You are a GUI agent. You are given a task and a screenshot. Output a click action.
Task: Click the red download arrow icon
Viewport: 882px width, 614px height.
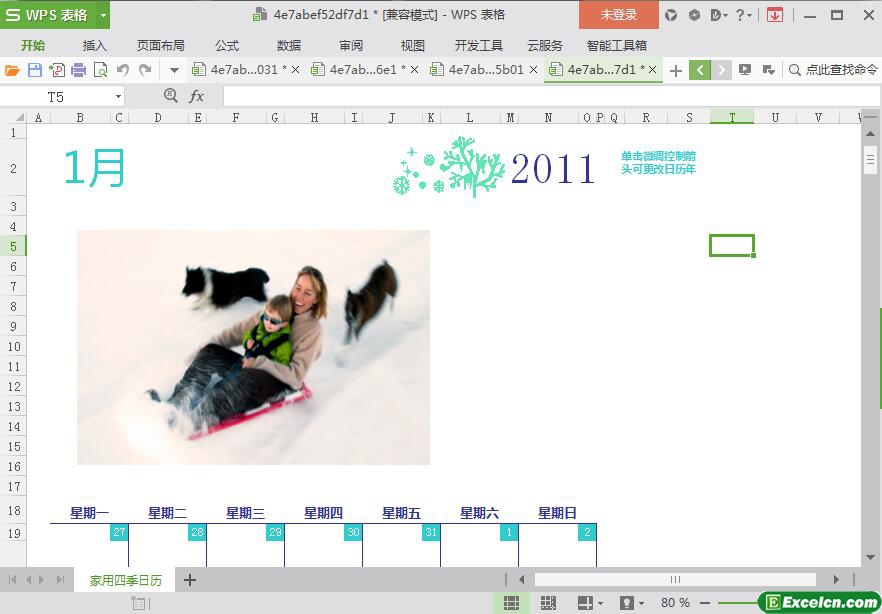pos(775,15)
